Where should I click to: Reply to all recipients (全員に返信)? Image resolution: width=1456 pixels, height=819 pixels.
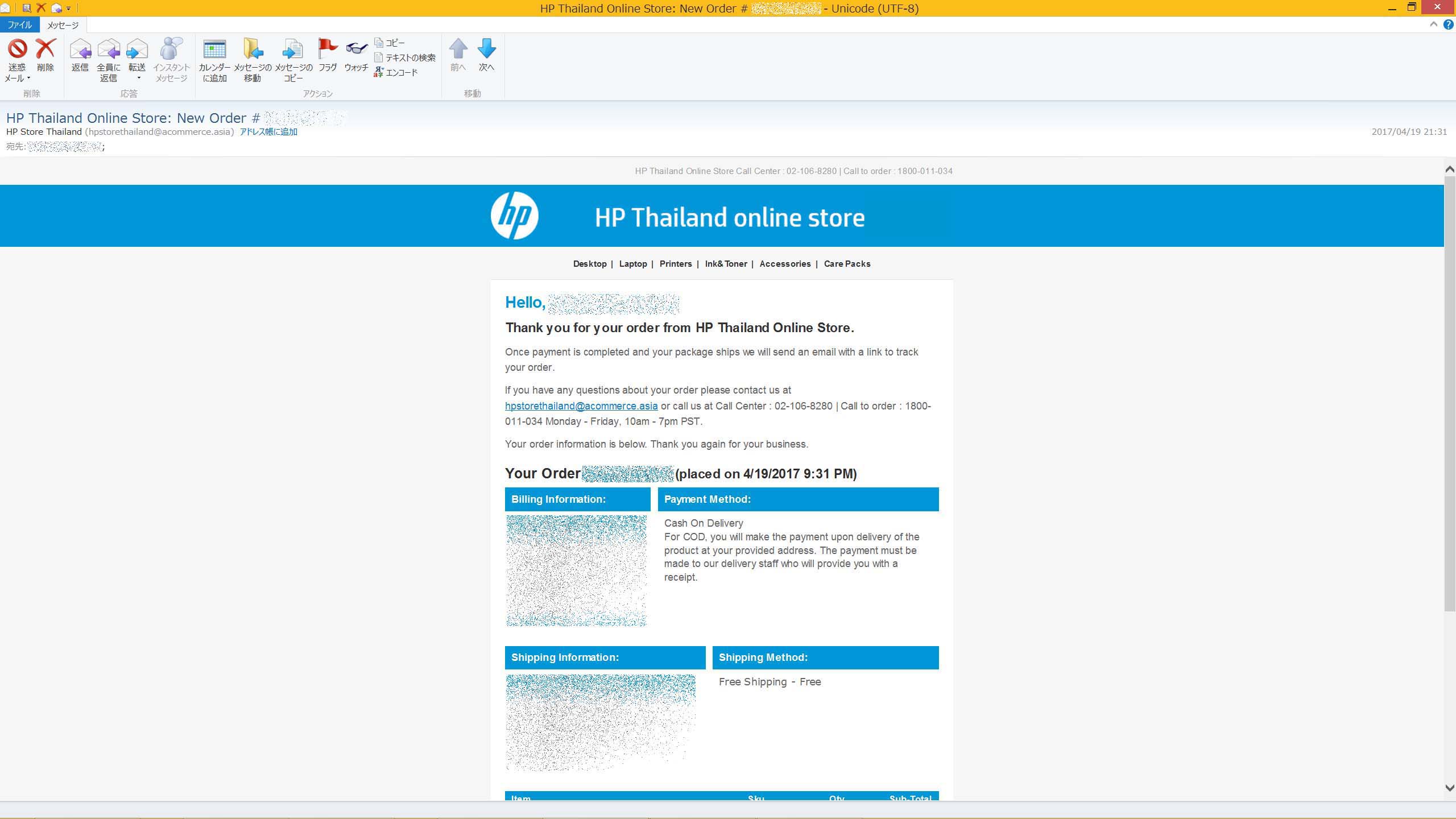pyautogui.click(x=109, y=60)
